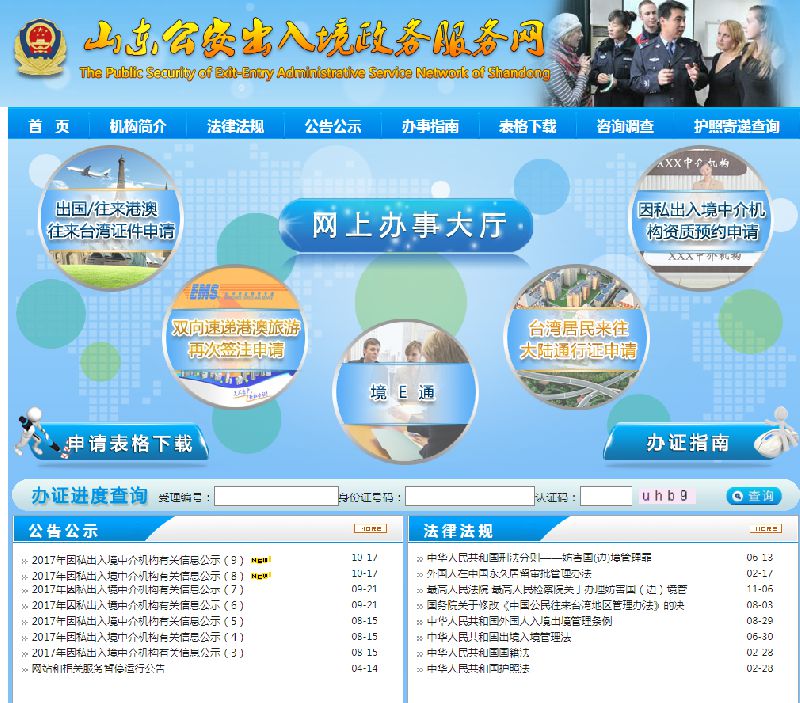
Task: Focus the 认证码 input field
Action: tap(606, 496)
